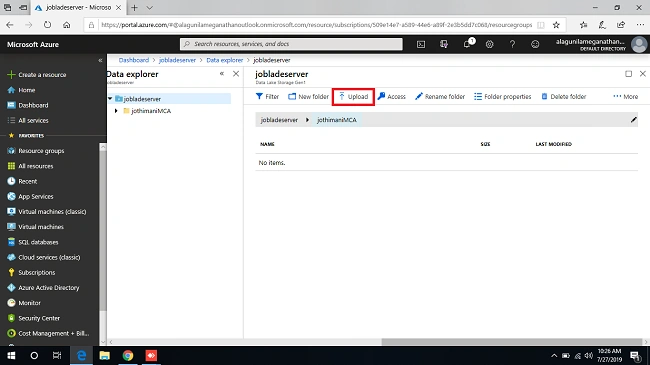Click jobladeserver in path bar

point(279,120)
